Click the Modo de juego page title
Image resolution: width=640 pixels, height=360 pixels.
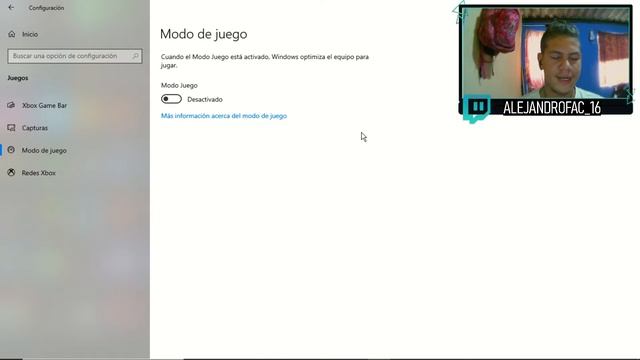(204, 34)
